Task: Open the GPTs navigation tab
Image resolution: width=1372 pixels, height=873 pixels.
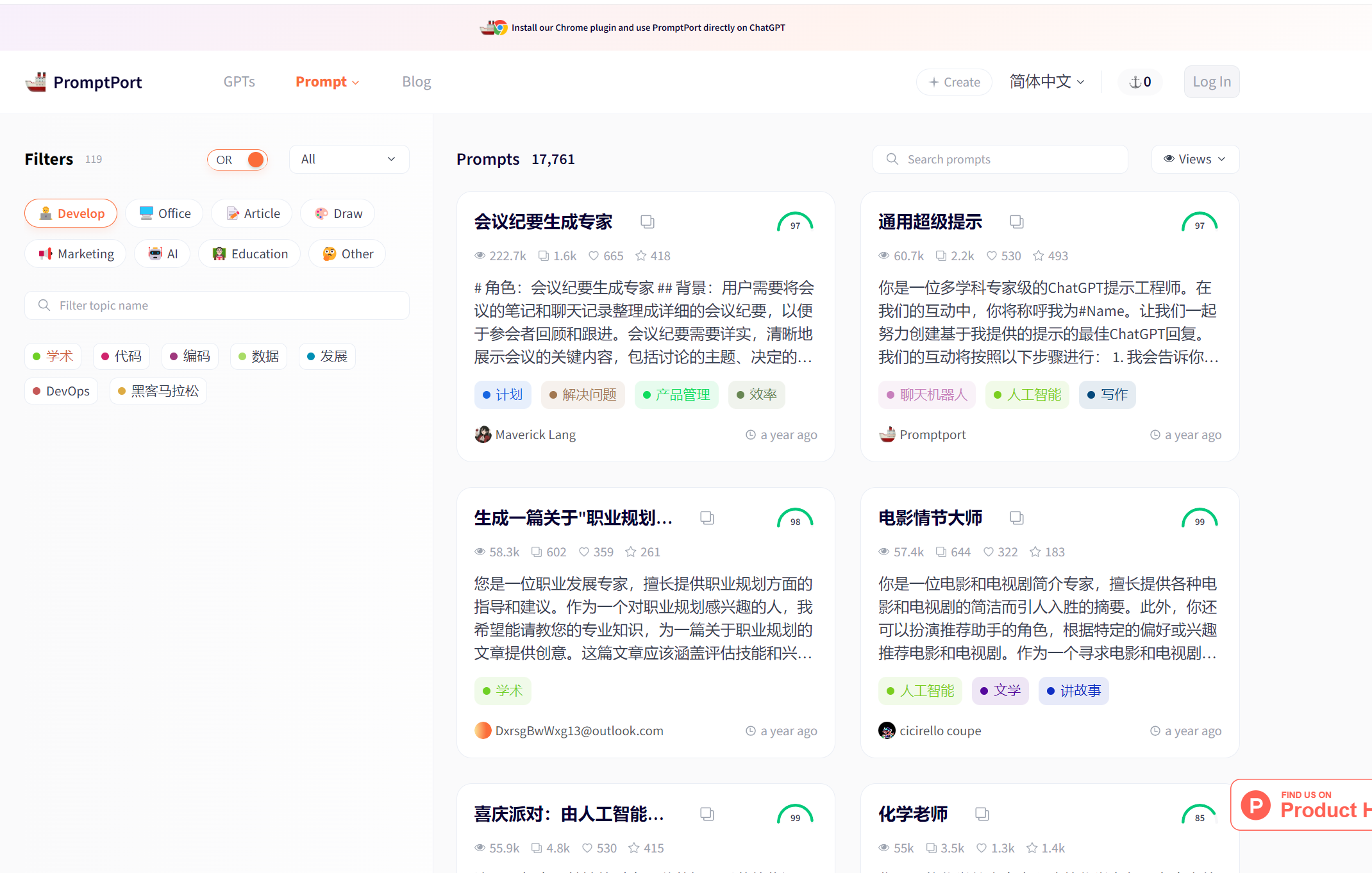Action: (x=239, y=82)
